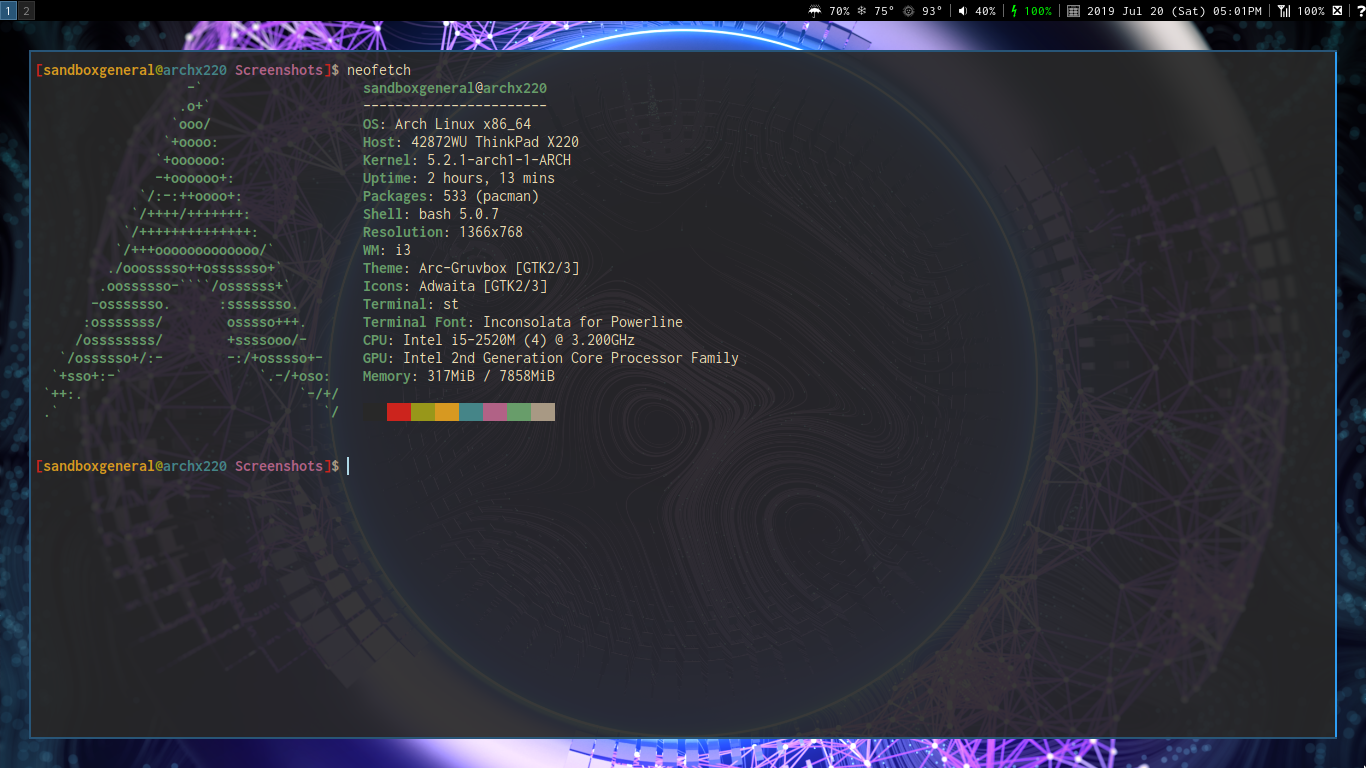Click the Packages: 533 (pacman) line
Image resolution: width=1366 pixels, height=768 pixels.
click(x=451, y=196)
